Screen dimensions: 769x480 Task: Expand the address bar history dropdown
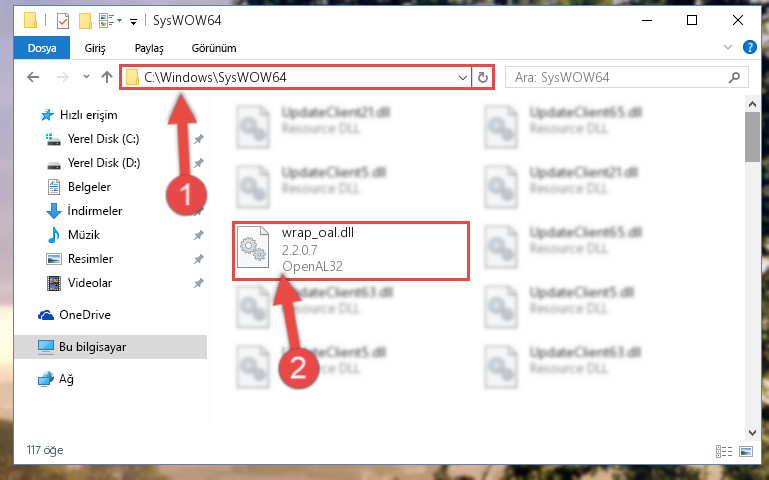[x=462, y=77]
